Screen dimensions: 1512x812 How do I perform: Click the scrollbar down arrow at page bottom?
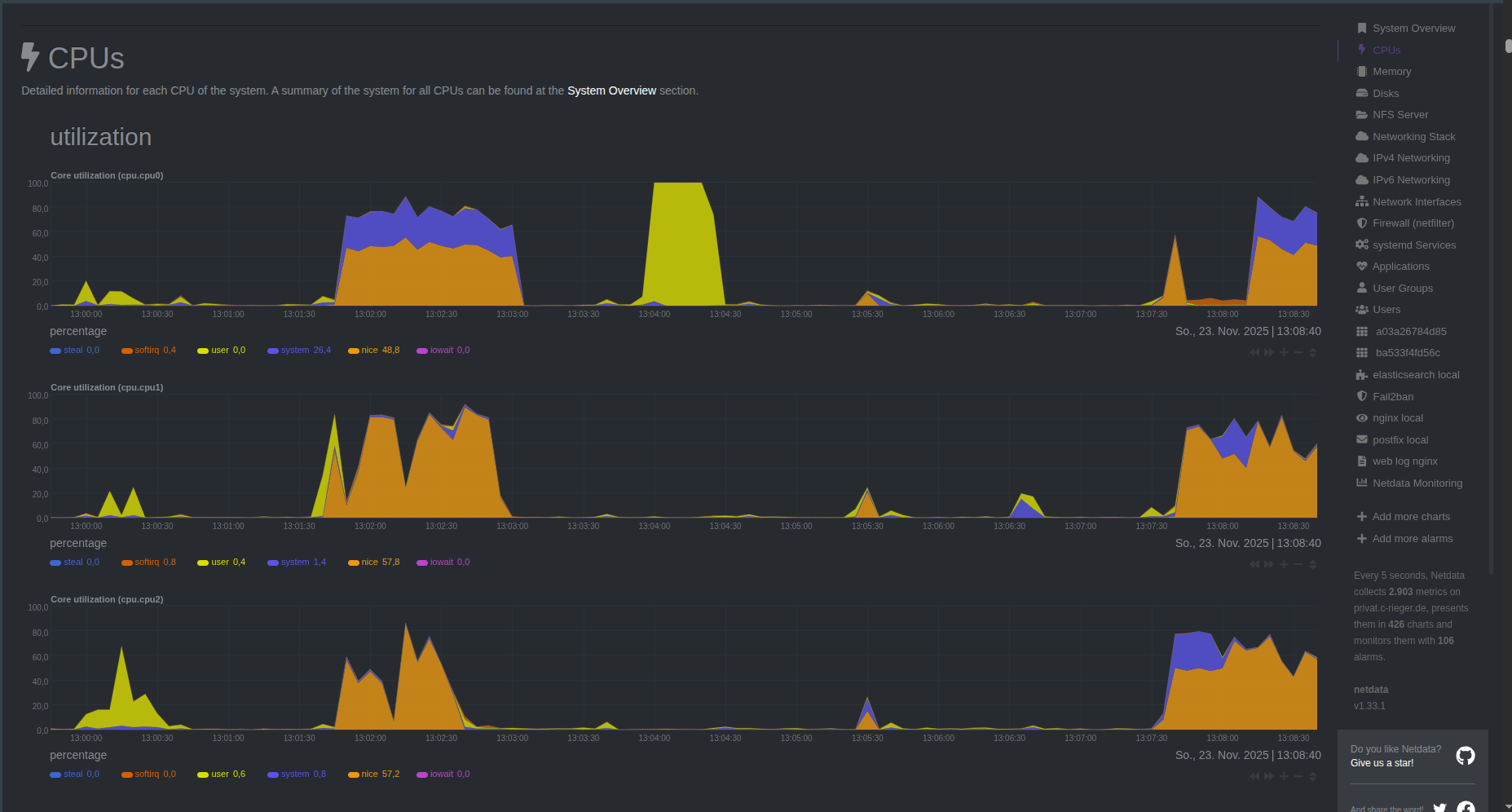(x=1507, y=806)
